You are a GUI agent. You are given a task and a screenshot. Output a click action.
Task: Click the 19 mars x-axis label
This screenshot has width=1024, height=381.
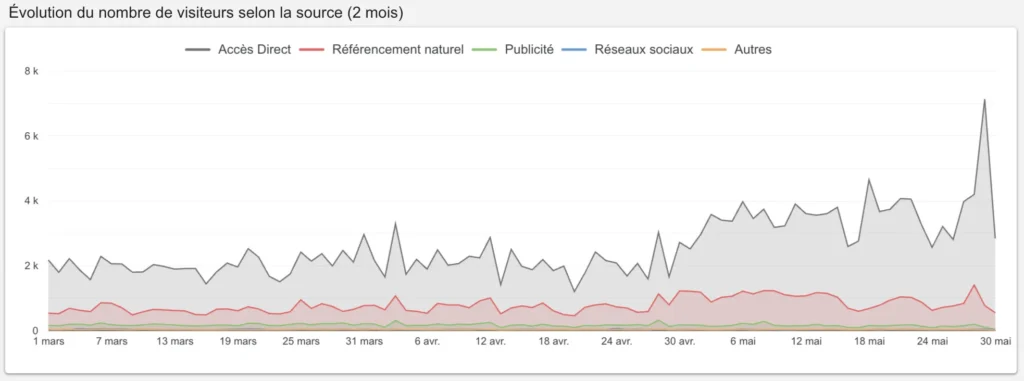tap(238, 341)
